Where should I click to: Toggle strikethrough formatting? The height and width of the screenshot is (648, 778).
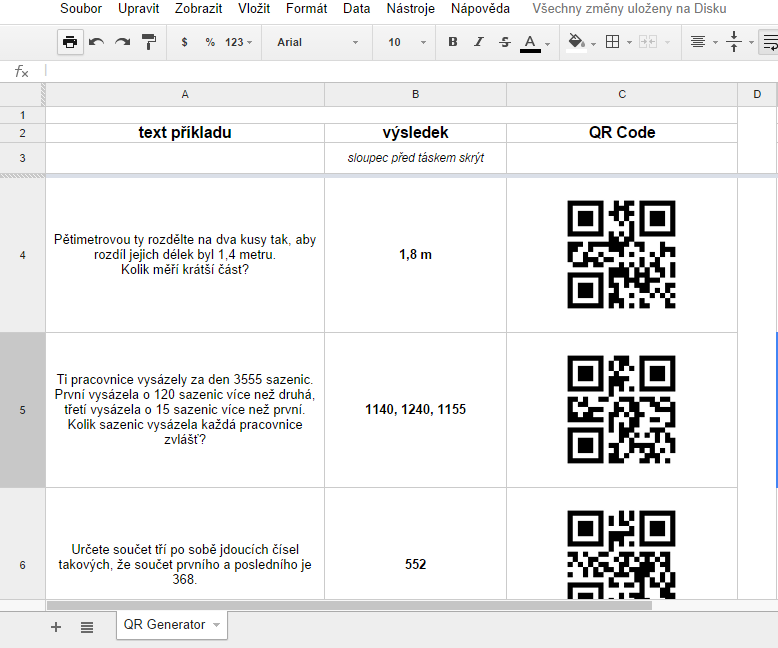[x=505, y=42]
